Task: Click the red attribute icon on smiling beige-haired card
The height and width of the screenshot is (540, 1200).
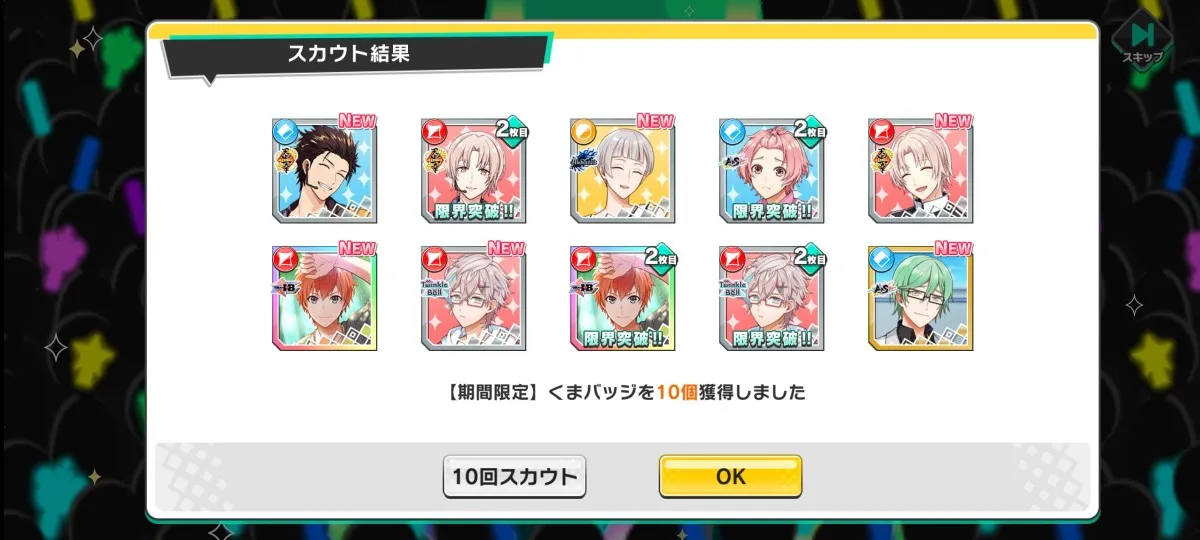Action: (882, 131)
